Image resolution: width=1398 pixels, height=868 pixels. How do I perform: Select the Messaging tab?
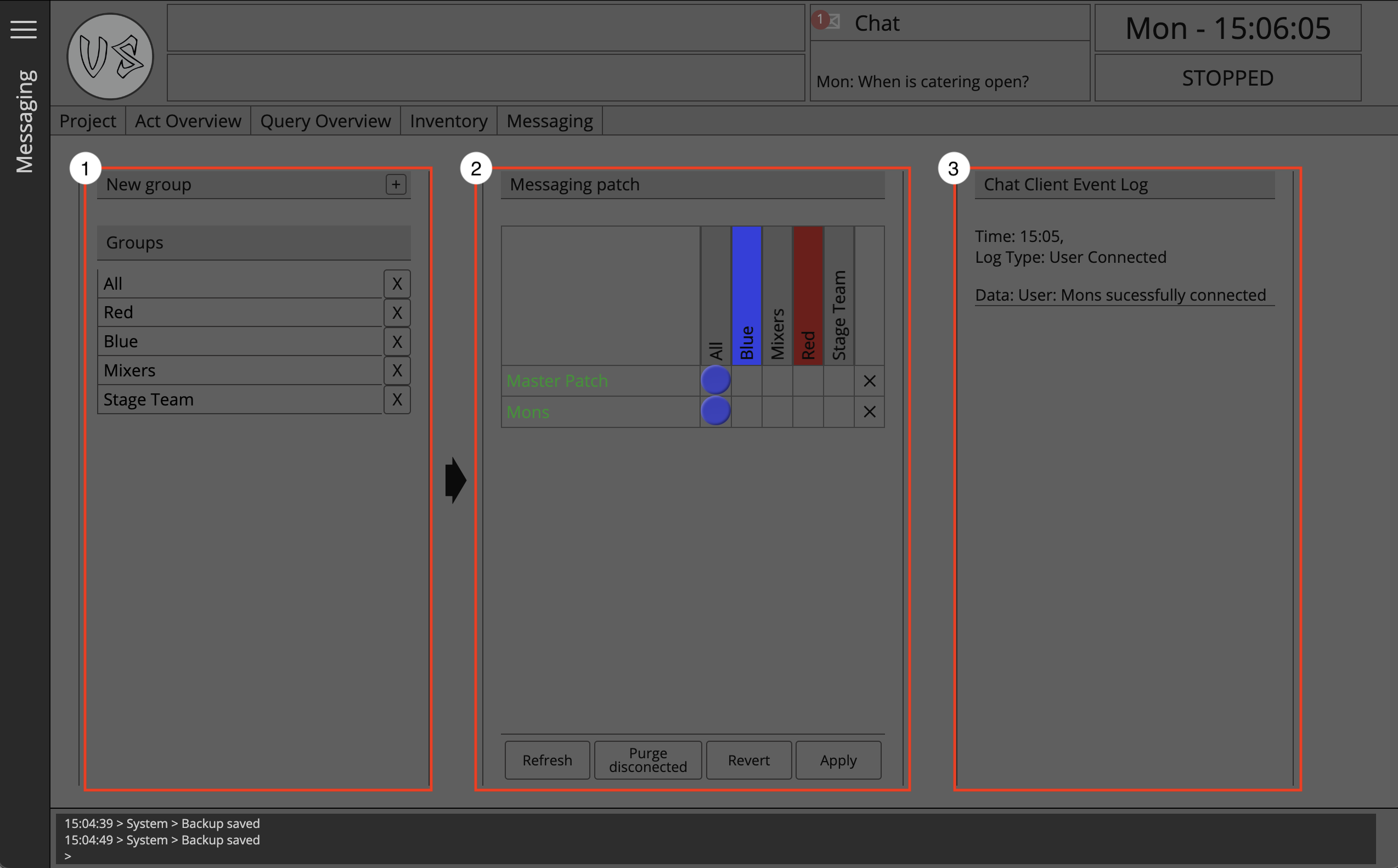tap(550, 121)
